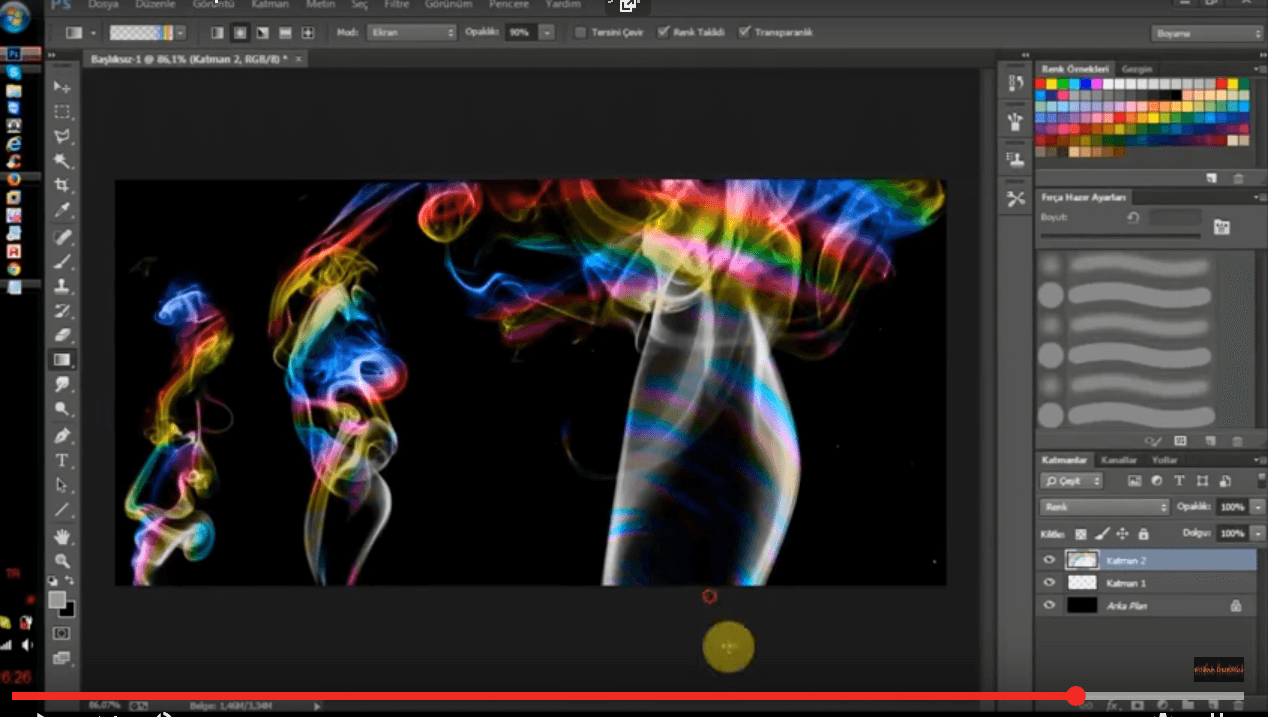Switch to the Kanallar tab
1268x717 pixels.
[x=1118, y=460]
